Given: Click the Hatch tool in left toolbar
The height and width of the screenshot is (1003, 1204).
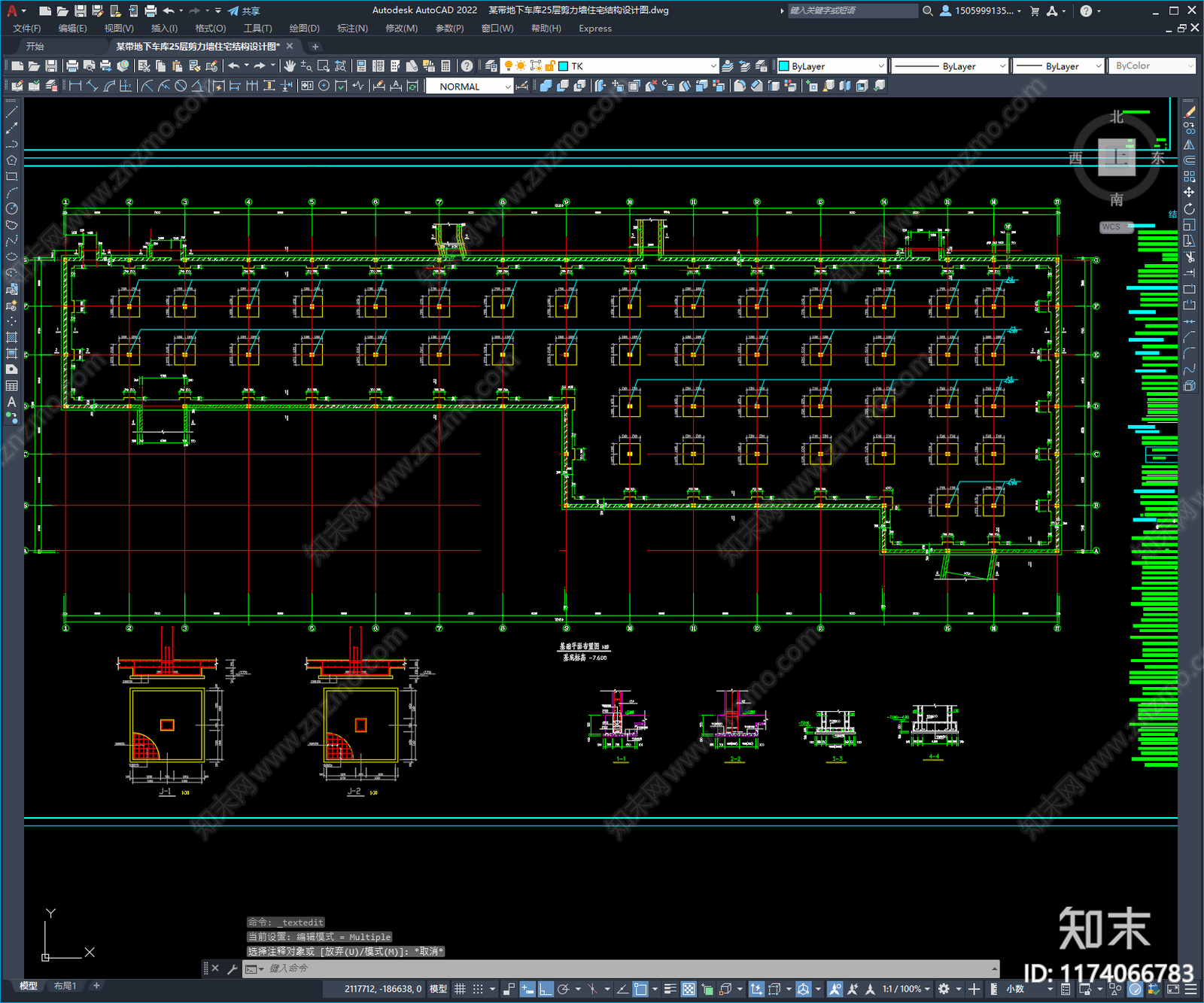Looking at the screenshot, I should point(11,337).
